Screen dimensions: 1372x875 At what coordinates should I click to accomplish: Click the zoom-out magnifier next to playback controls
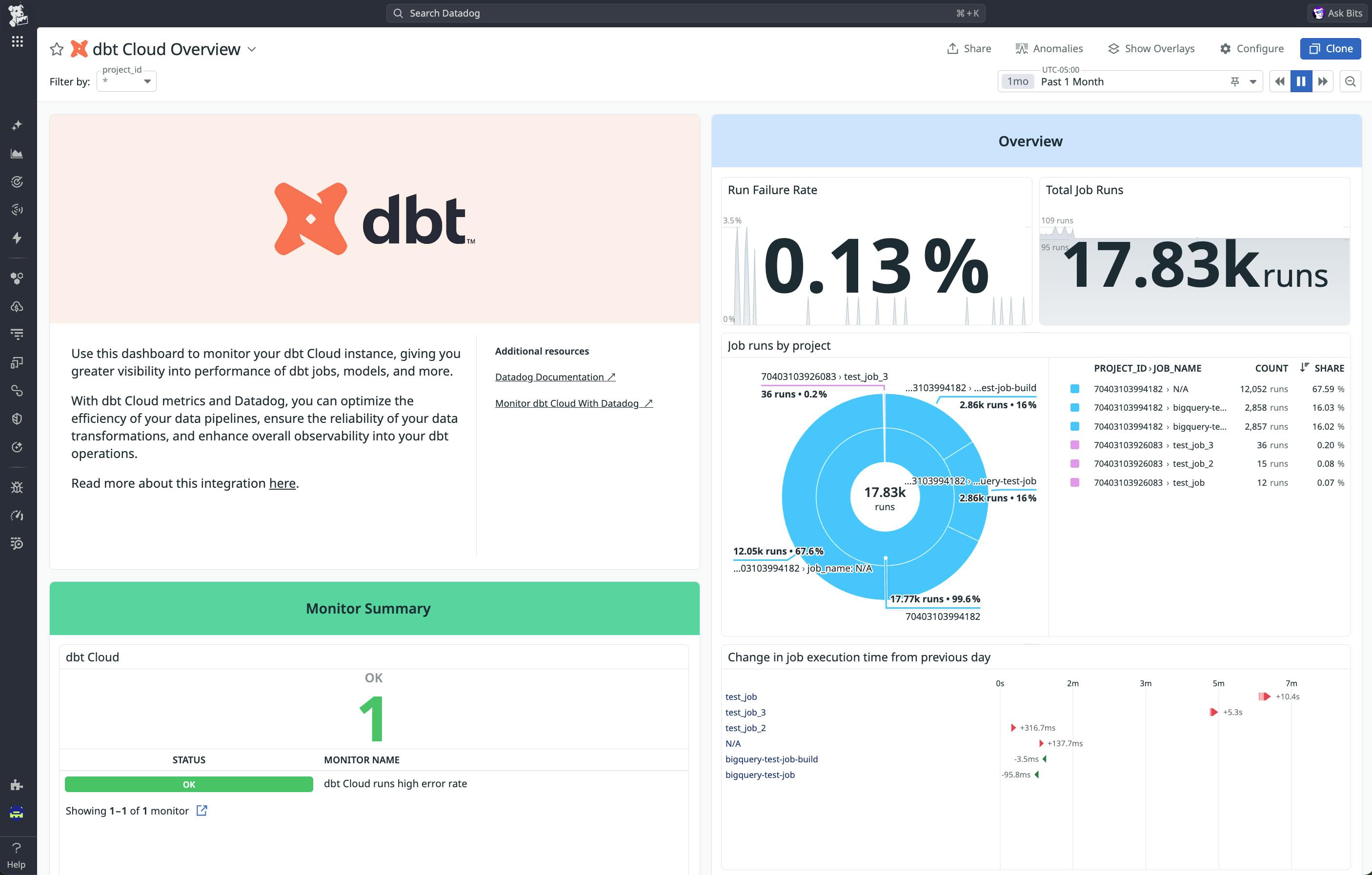(1351, 81)
